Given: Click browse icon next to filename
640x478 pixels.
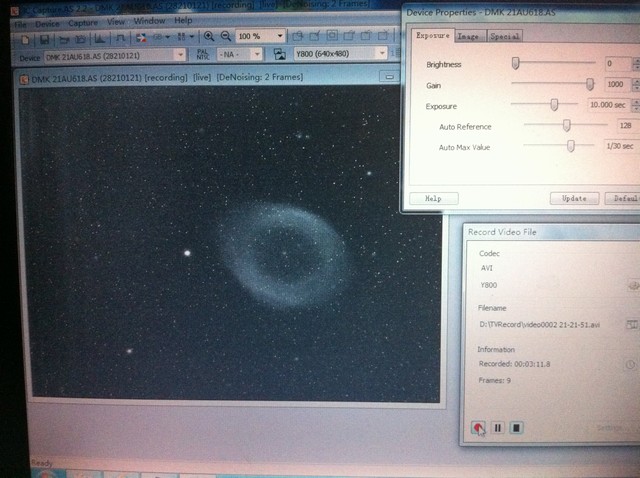Looking at the screenshot, I should 630,324.
